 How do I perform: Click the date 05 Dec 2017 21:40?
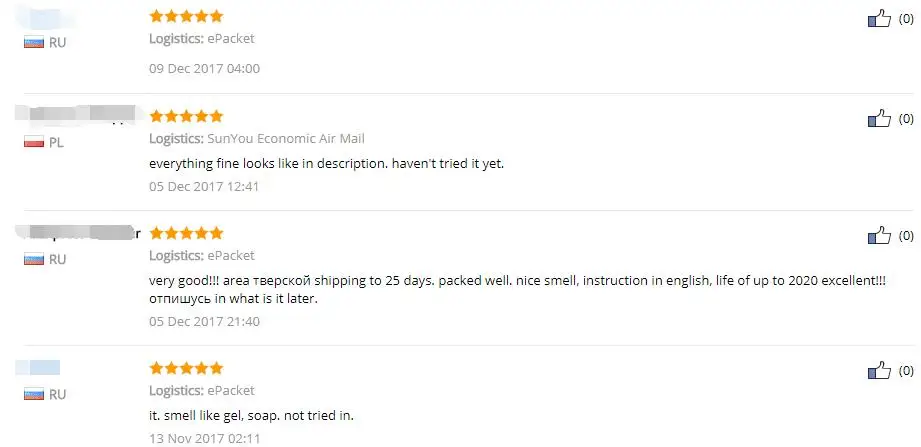coord(204,321)
